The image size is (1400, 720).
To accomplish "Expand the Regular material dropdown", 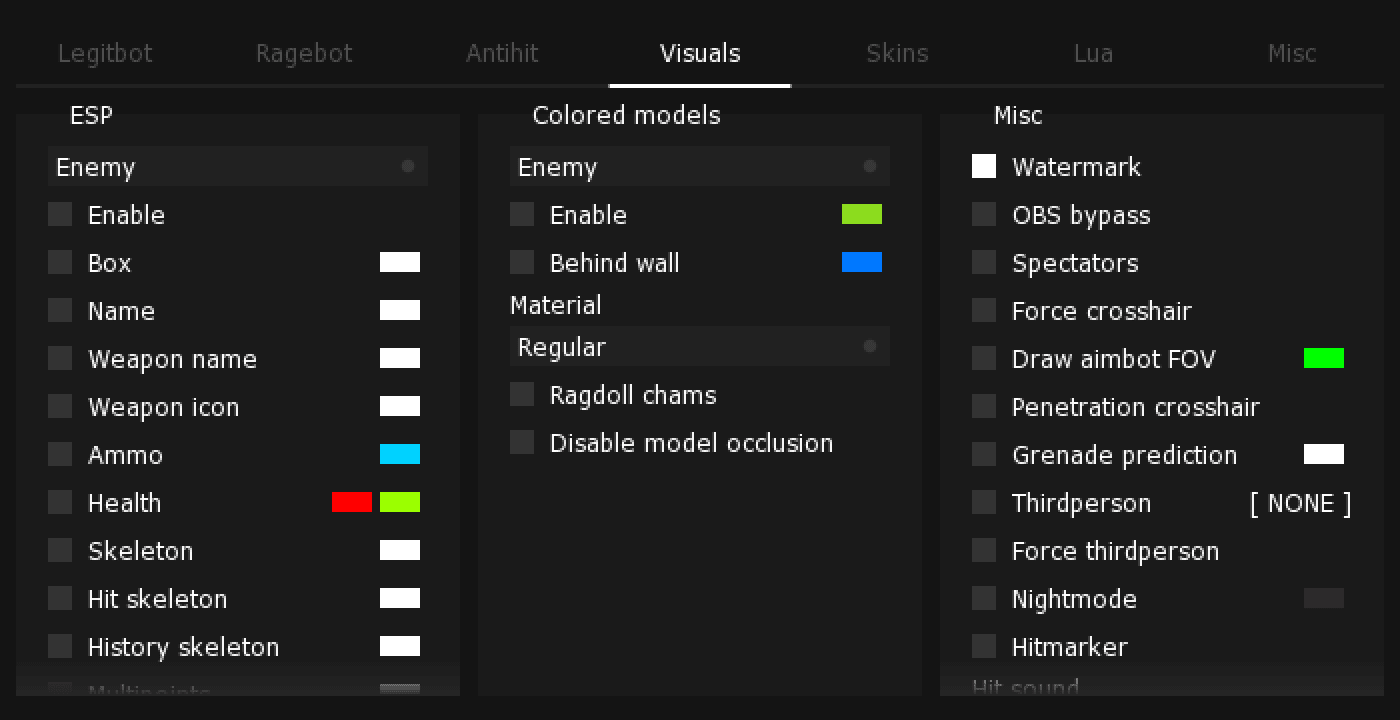I will [700, 347].
